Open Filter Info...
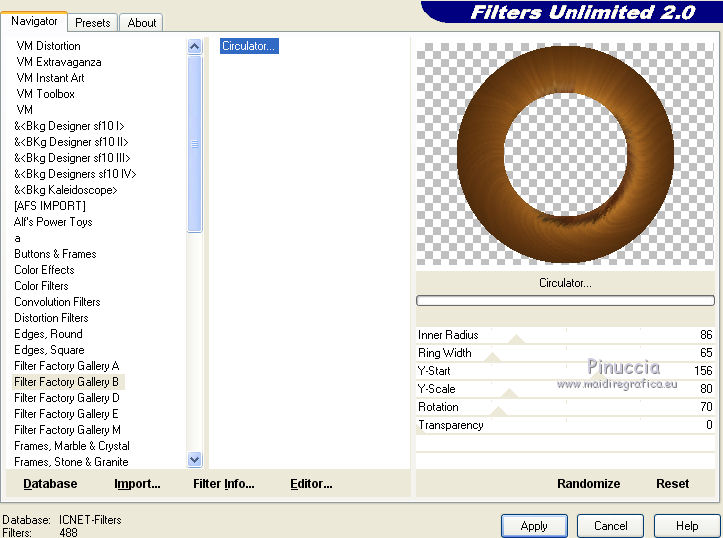The height and width of the screenshot is (538, 723). pyautogui.click(x=224, y=484)
